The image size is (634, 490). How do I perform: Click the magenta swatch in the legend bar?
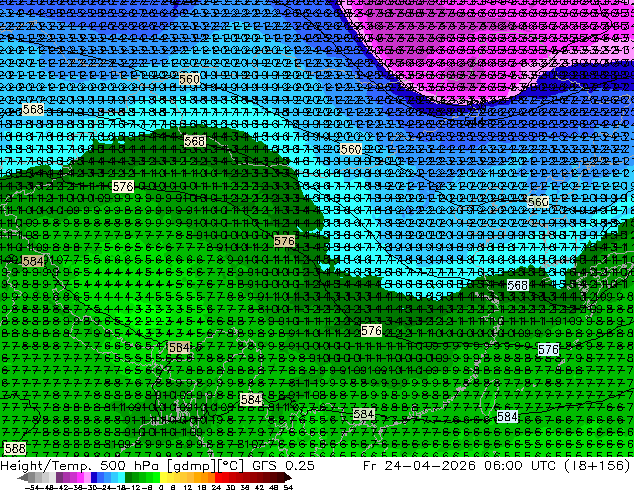pyautogui.click(x=80, y=477)
